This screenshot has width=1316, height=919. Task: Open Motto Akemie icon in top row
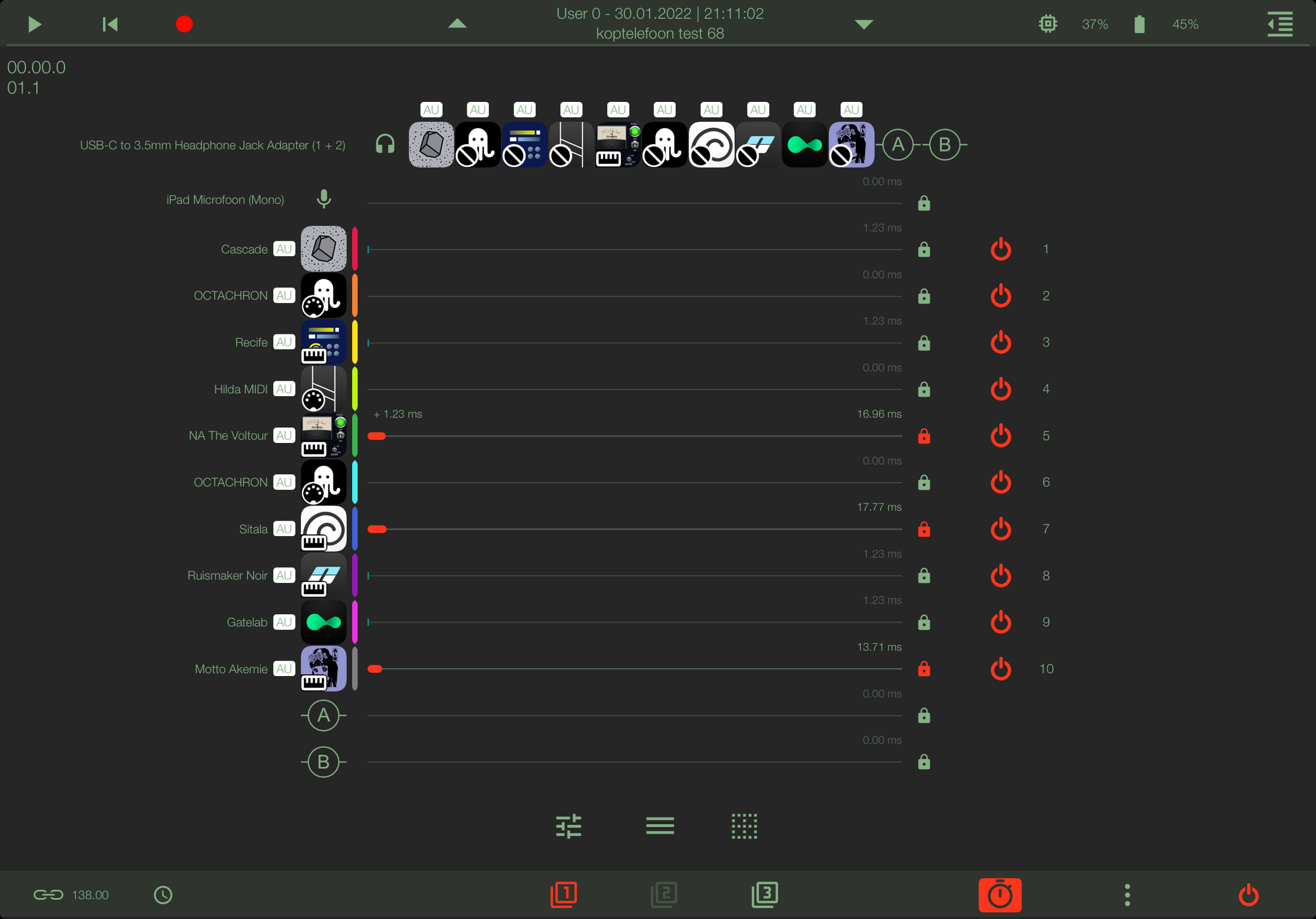point(851,144)
